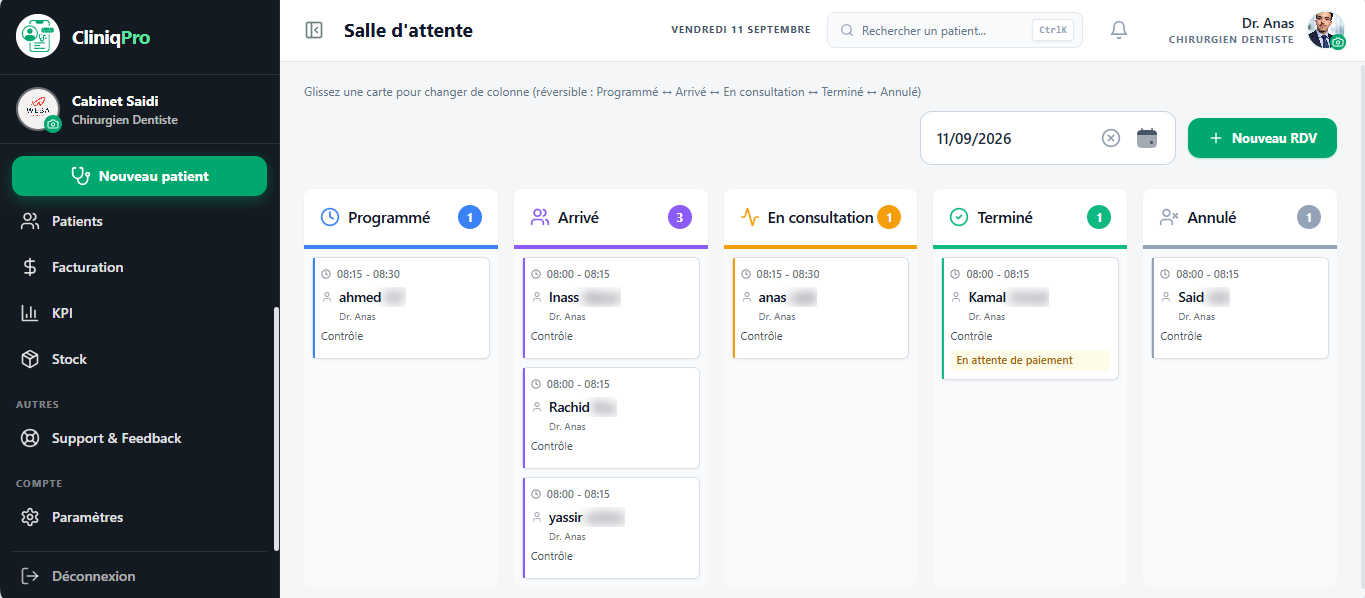Click the user-x icon in Annulé header
This screenshot has width=1365, height=598.
pos(1169,217)
